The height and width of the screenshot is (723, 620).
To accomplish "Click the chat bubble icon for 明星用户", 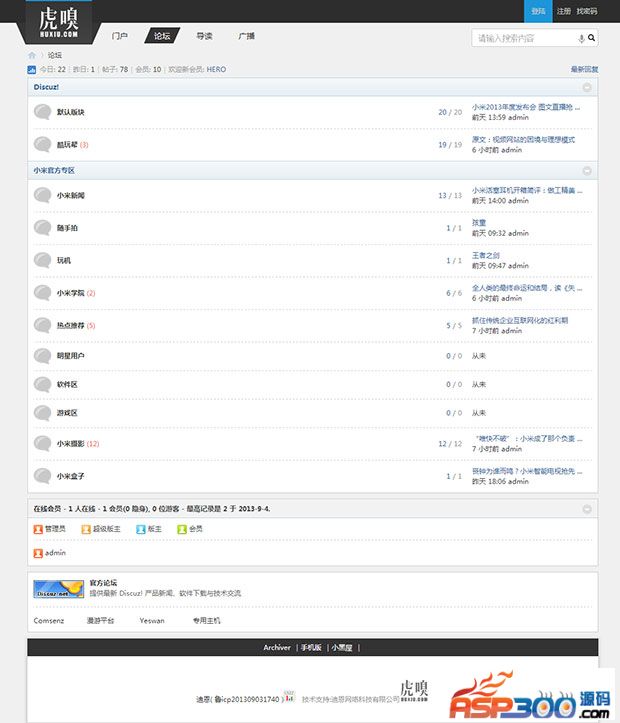I will [42, 356].
